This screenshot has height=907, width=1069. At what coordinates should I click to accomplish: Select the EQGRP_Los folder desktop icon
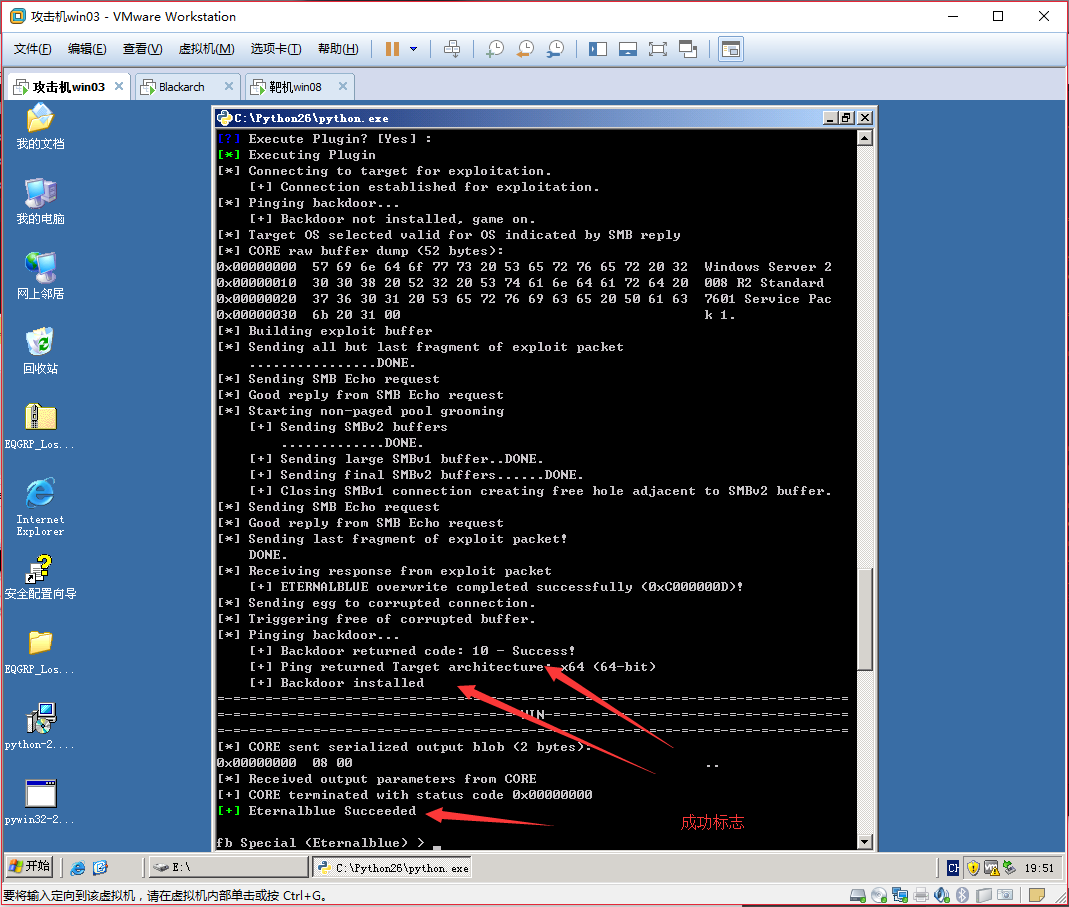(40, 652)
